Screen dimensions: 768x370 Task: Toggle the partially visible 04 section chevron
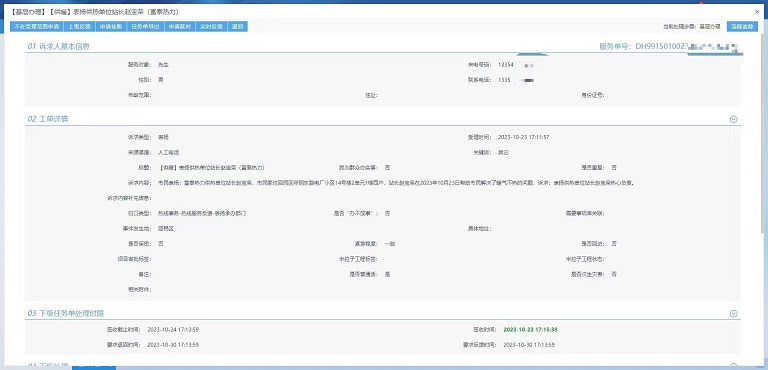733,366
